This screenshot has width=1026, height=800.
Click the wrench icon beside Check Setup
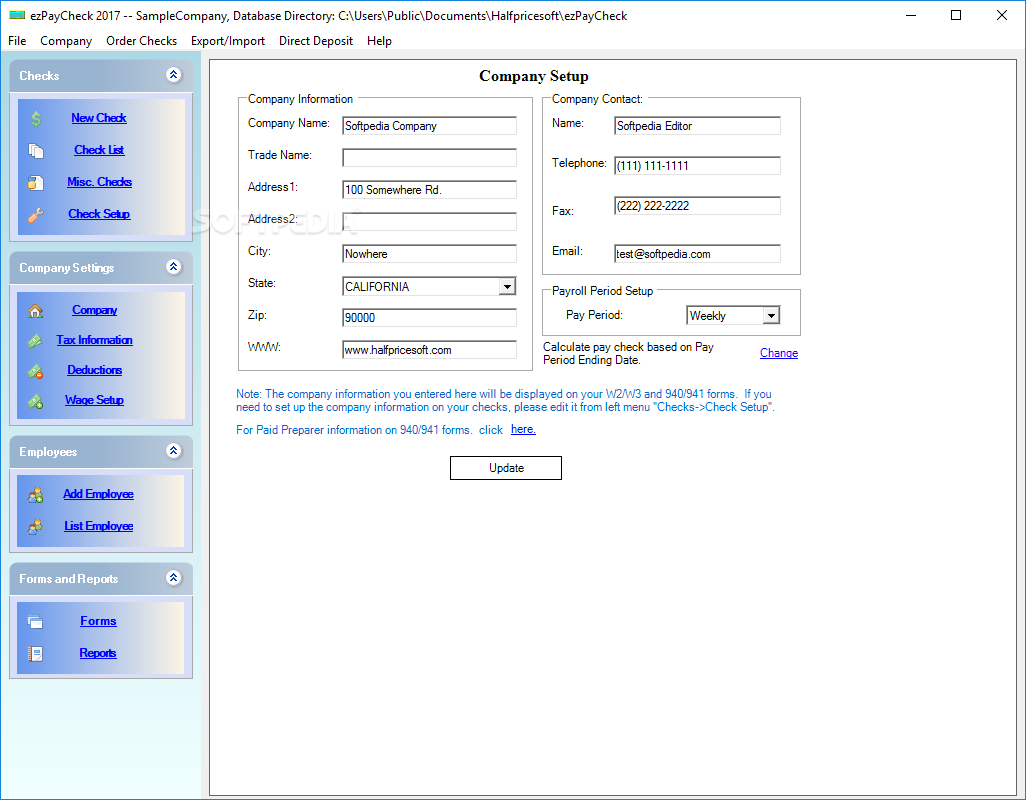tap(36, 215)
